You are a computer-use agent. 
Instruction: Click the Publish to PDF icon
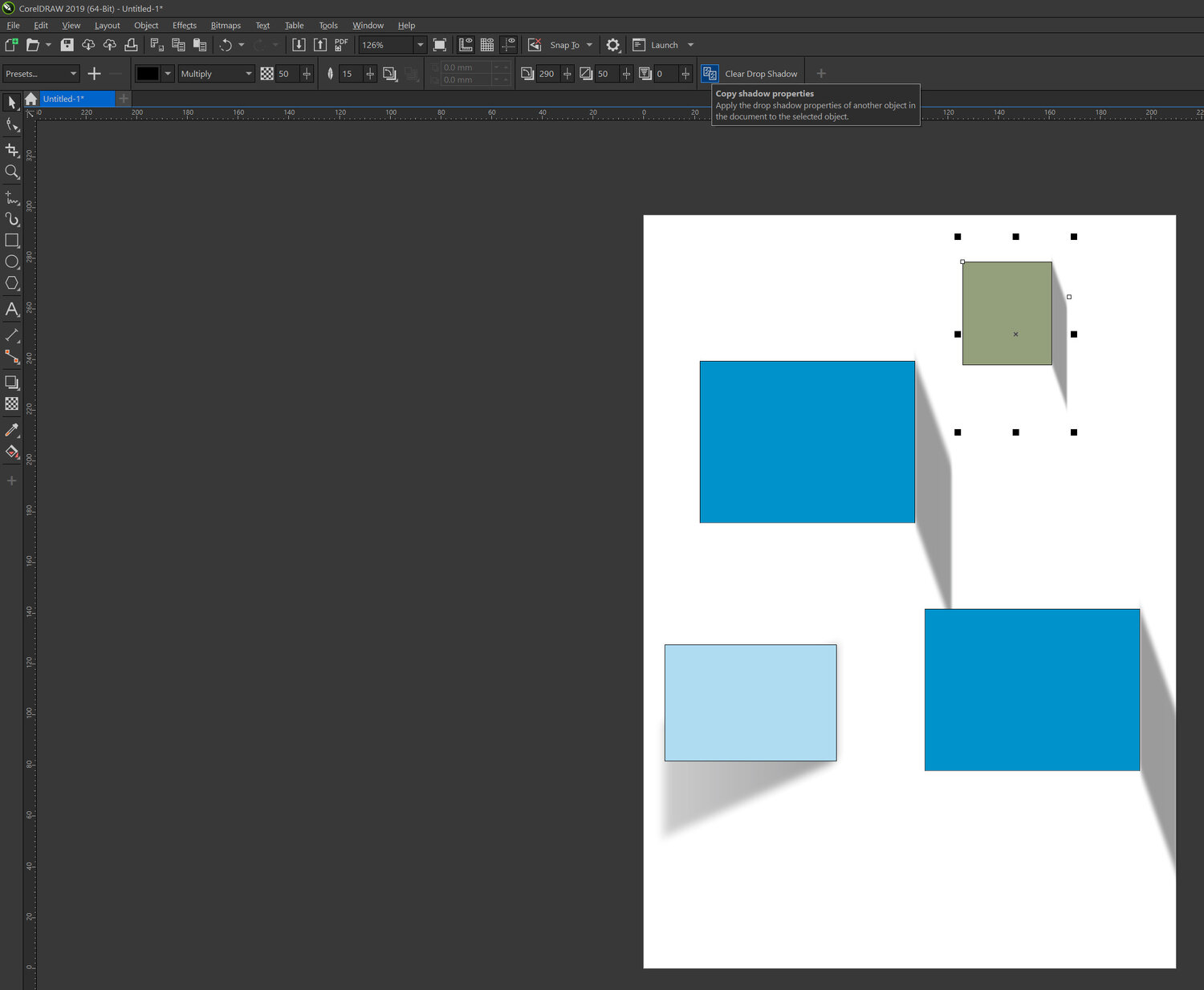coord(341,45)
